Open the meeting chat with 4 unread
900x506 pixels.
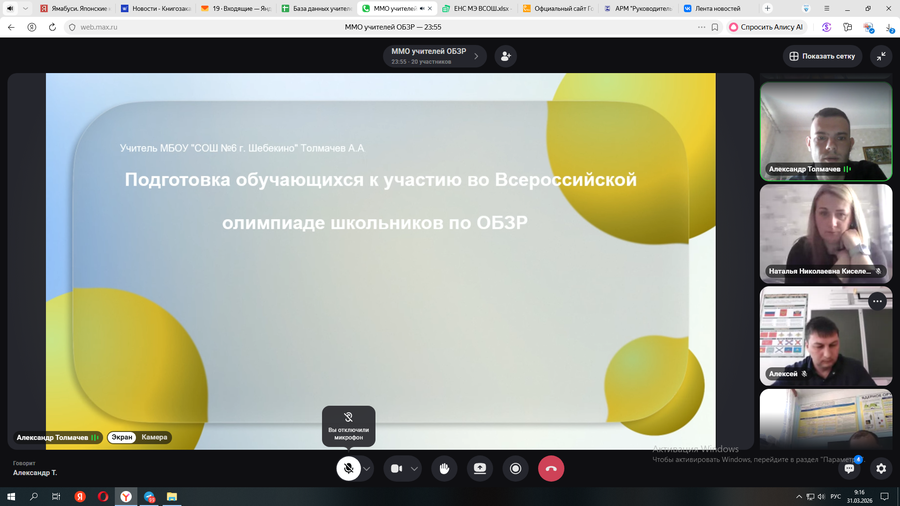click(x=849, y=468)
